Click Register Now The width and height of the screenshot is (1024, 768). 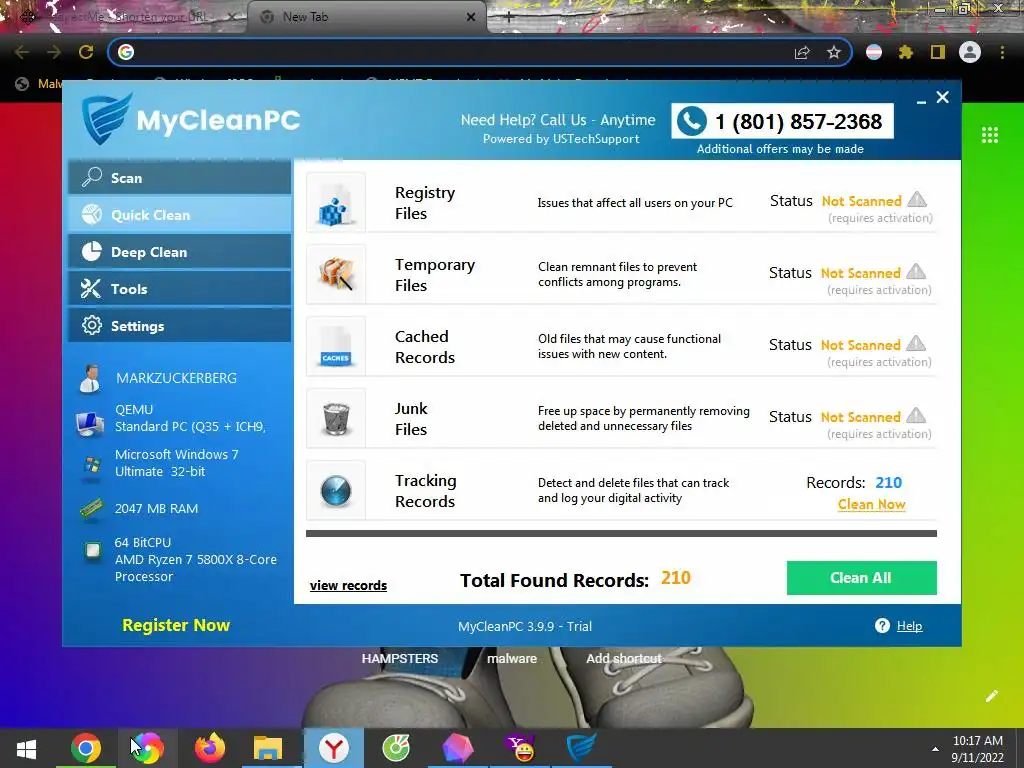tap(176, 625)
